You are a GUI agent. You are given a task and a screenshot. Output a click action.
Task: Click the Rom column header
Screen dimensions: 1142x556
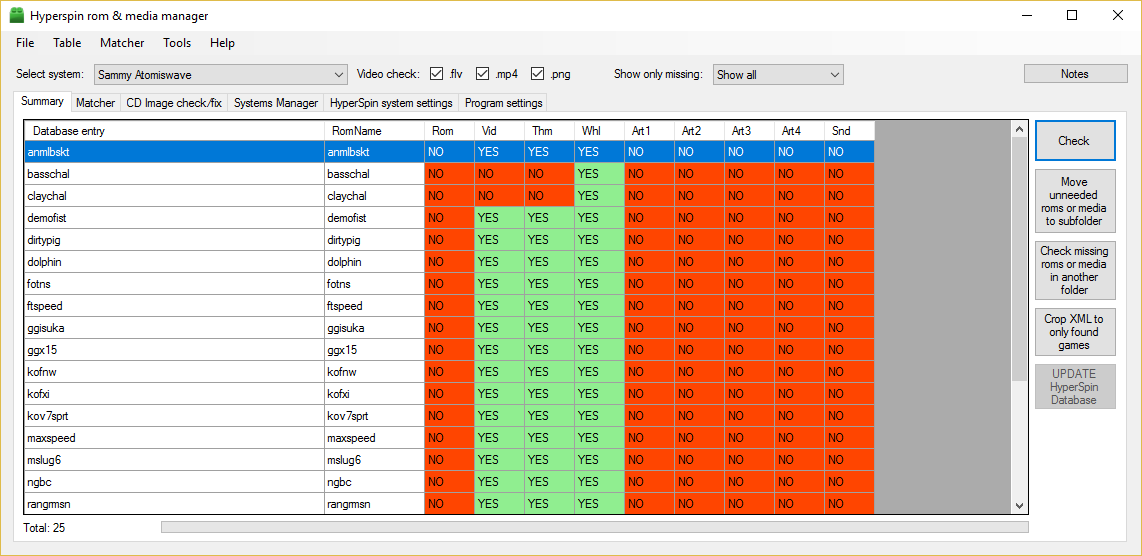point(449,130)
